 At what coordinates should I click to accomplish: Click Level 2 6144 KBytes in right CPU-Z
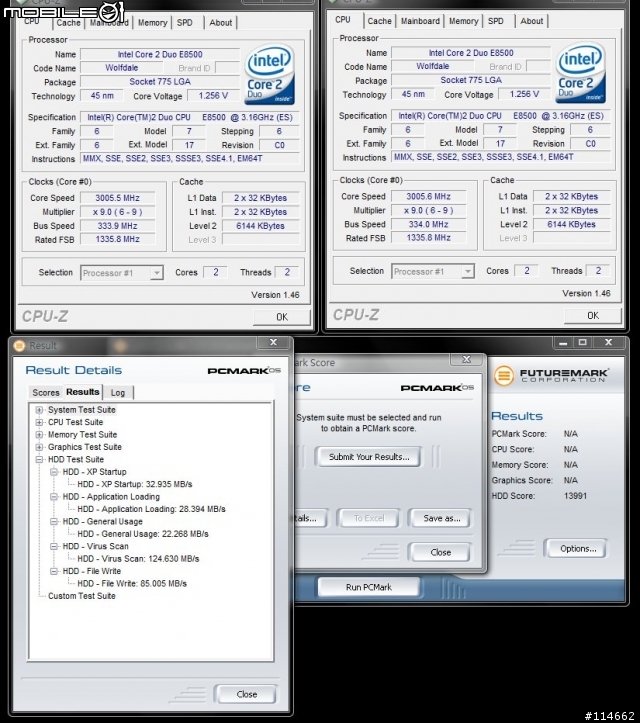coord(571,224)
